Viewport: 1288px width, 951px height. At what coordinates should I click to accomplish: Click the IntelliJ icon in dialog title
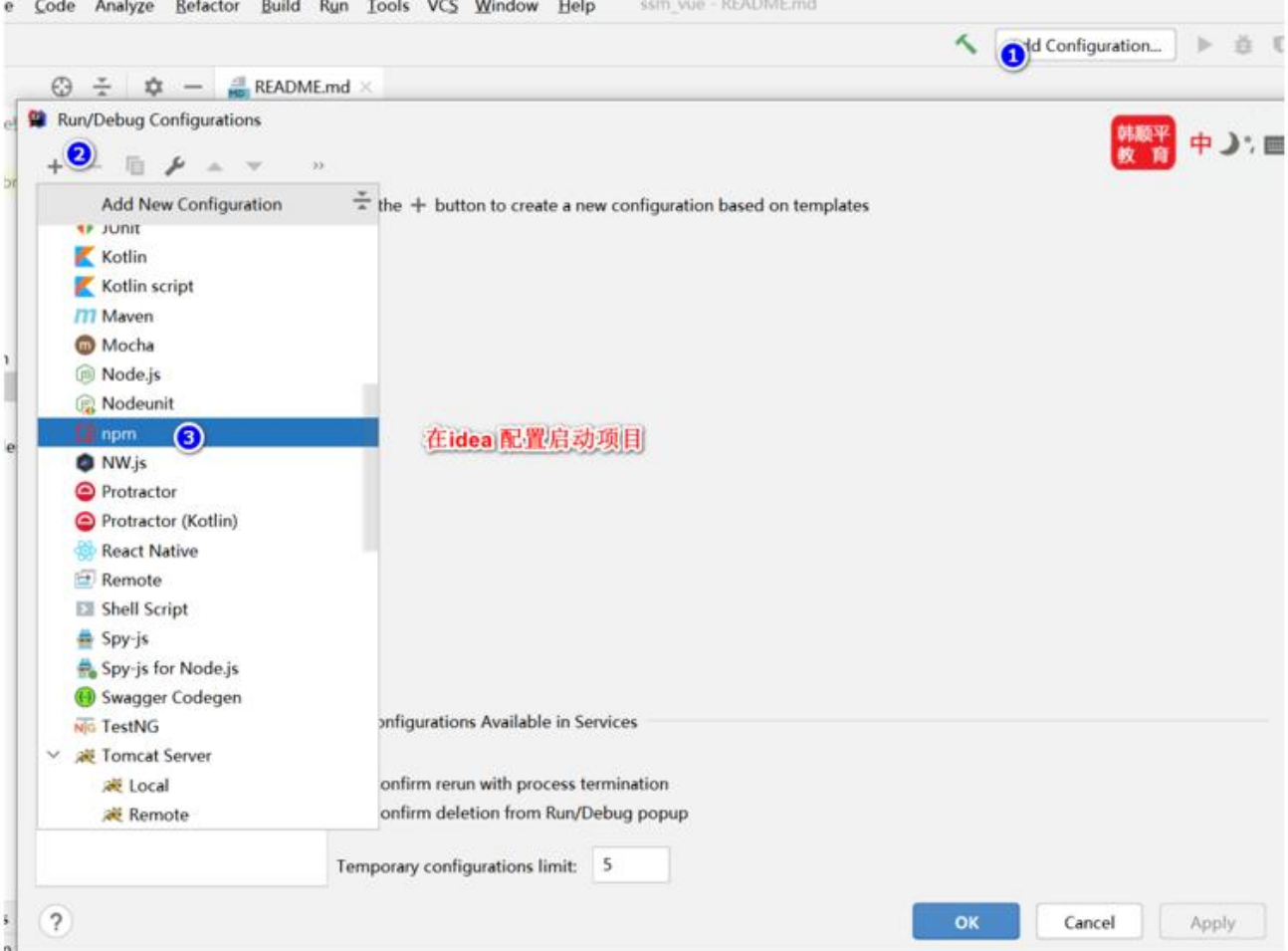[x=38, y=119]
